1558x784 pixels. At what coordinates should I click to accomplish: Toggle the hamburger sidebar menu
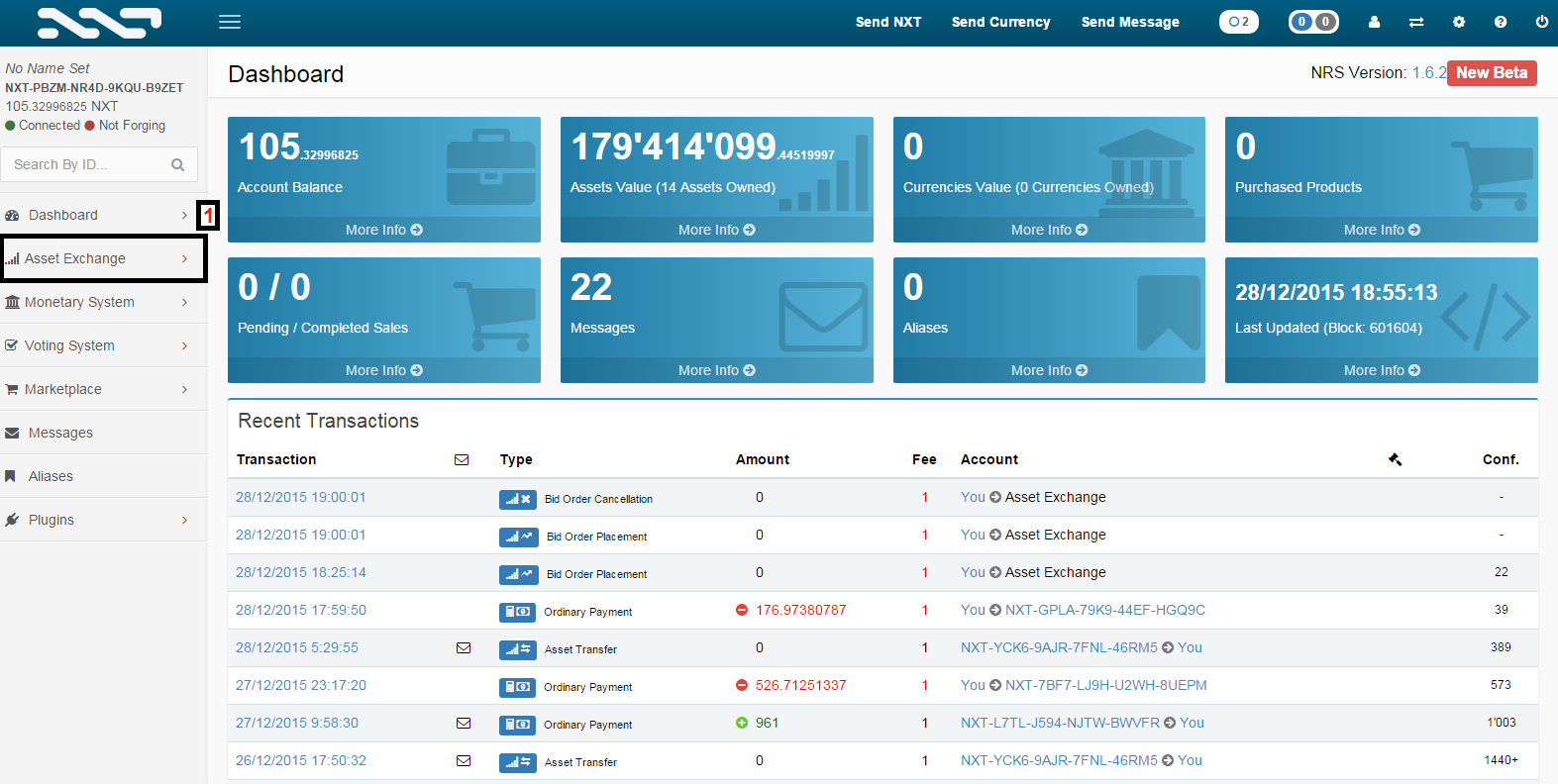pyautogui.click(x=230, y=22)
